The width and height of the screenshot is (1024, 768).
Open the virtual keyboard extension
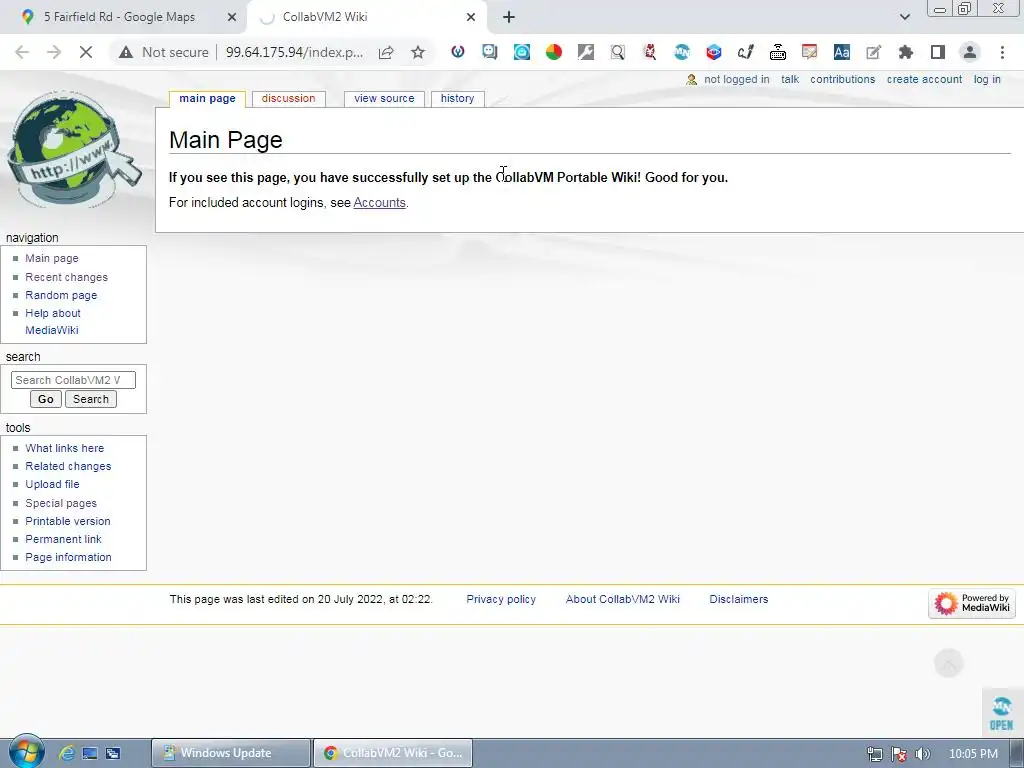coord(778,52)
